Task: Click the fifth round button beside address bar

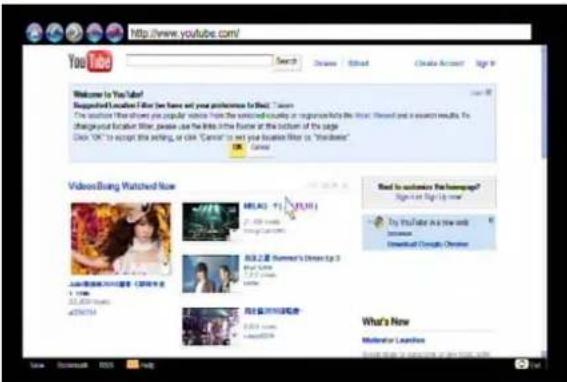Action: coord(115,33)
